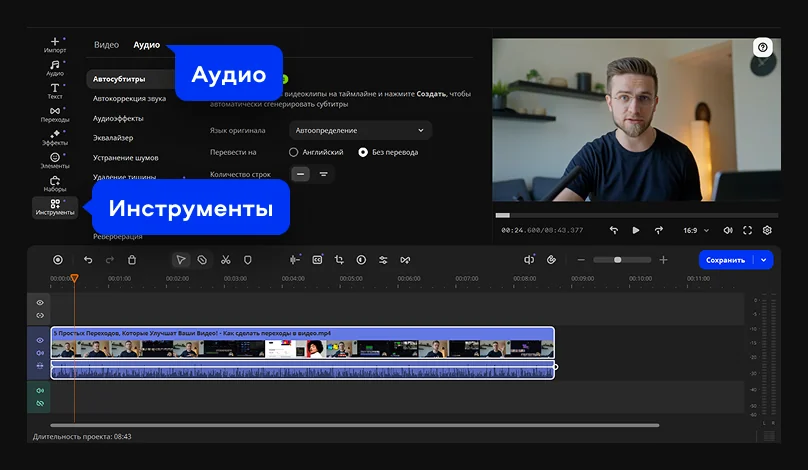The height and width of the screenshot is (470, 808).
Task: Delete clip with the trash icon
Action: pos(132,260)
